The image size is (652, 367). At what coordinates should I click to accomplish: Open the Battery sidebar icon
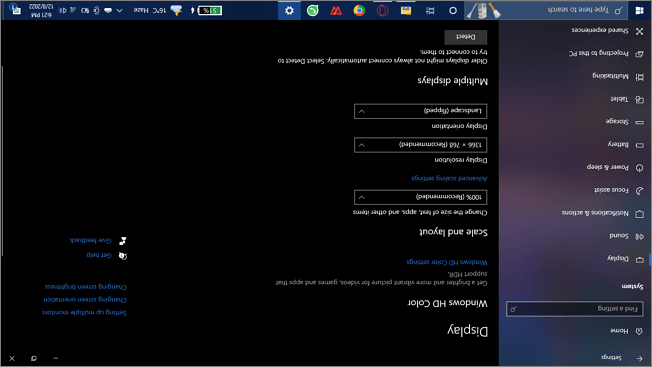pyautogui.click(x=640, y=145)
